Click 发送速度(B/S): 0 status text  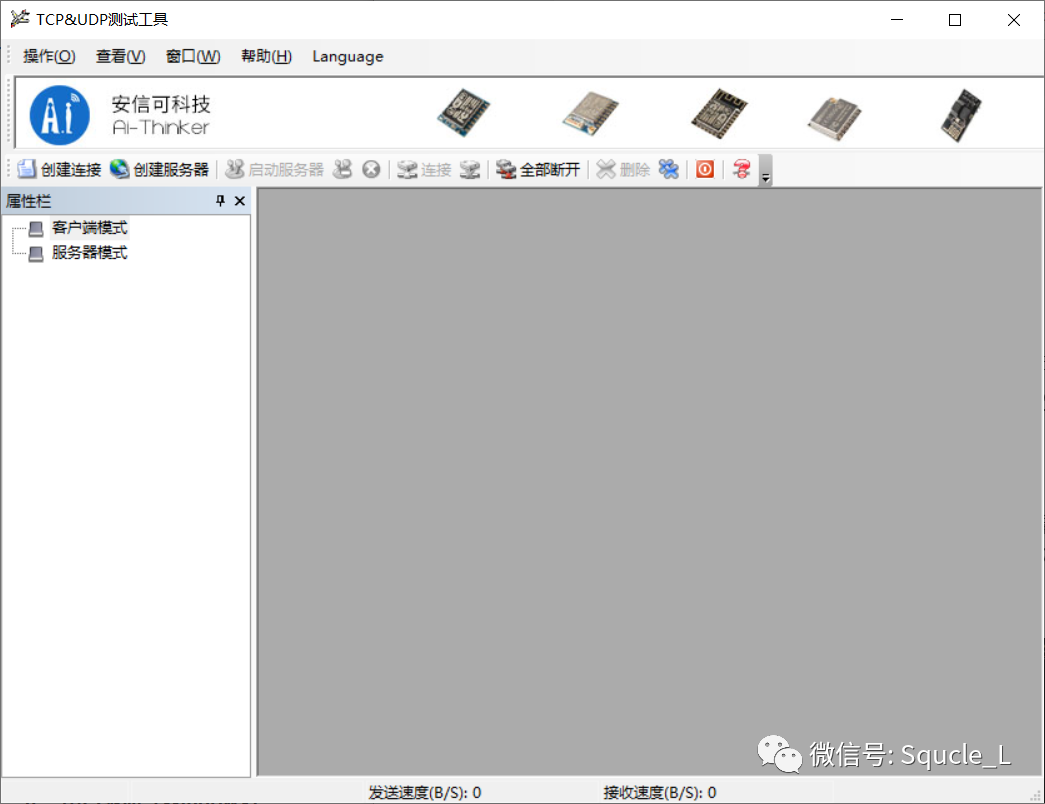pyautogui.click(x=425, y=793)
